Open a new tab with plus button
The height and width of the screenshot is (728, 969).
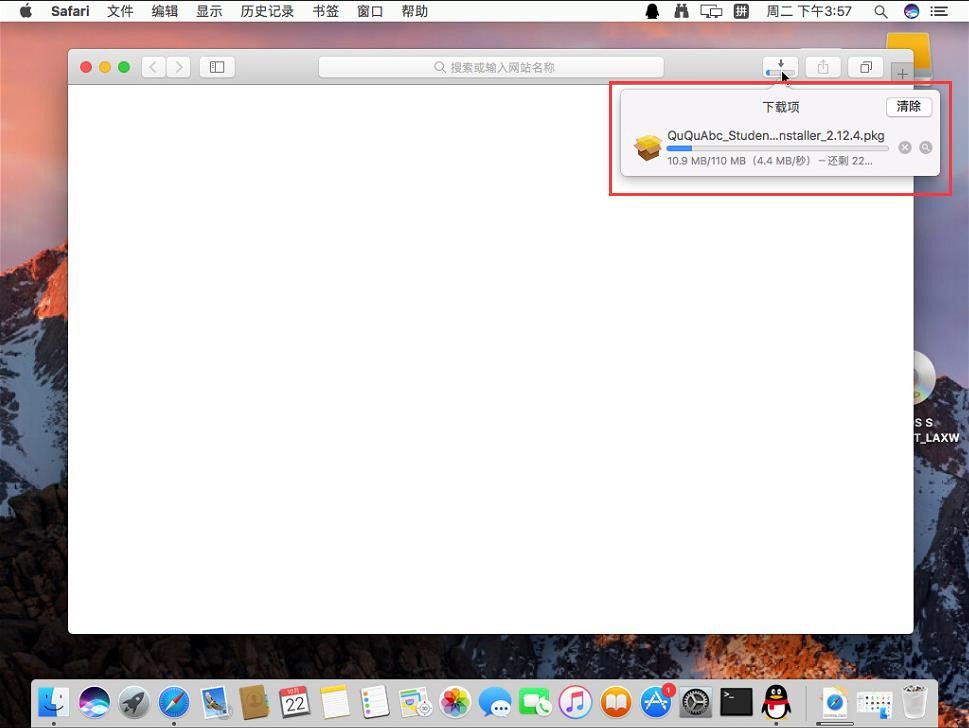point(901,74)
